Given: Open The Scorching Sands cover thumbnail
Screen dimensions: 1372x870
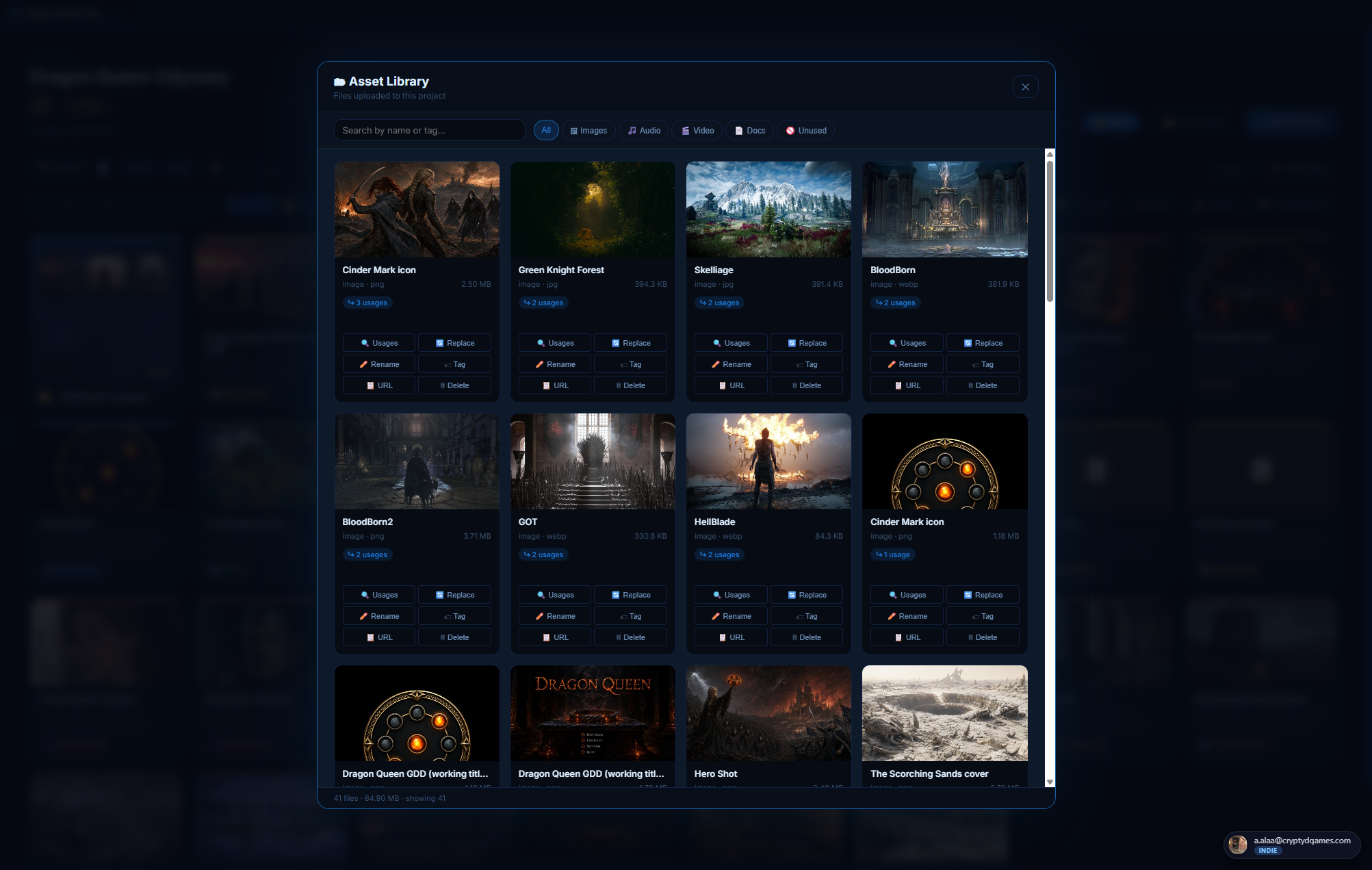Looking at the screenshot, I should [944, 713].
